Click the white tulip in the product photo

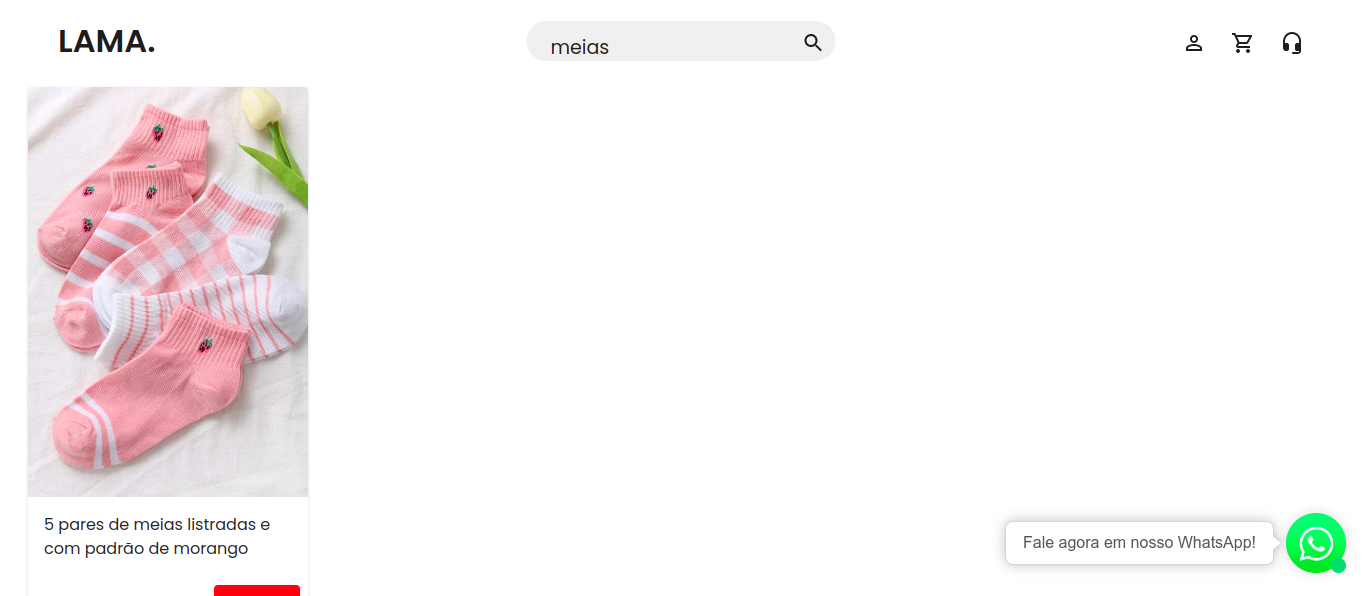pos(260,106)
